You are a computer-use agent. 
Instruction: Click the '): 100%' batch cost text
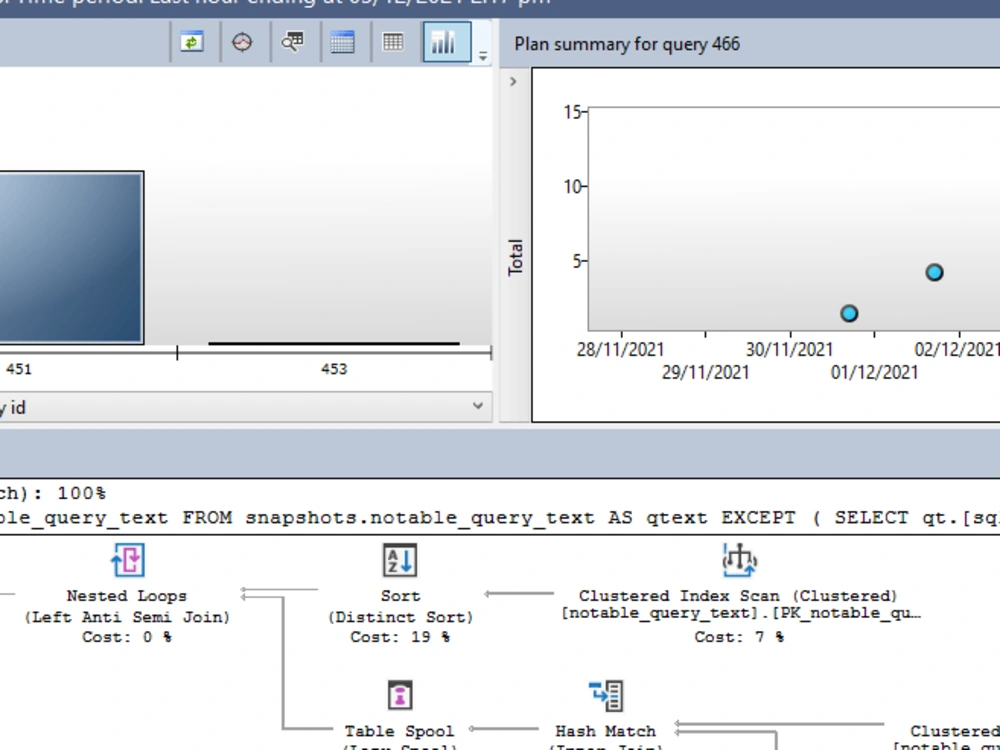53,493
